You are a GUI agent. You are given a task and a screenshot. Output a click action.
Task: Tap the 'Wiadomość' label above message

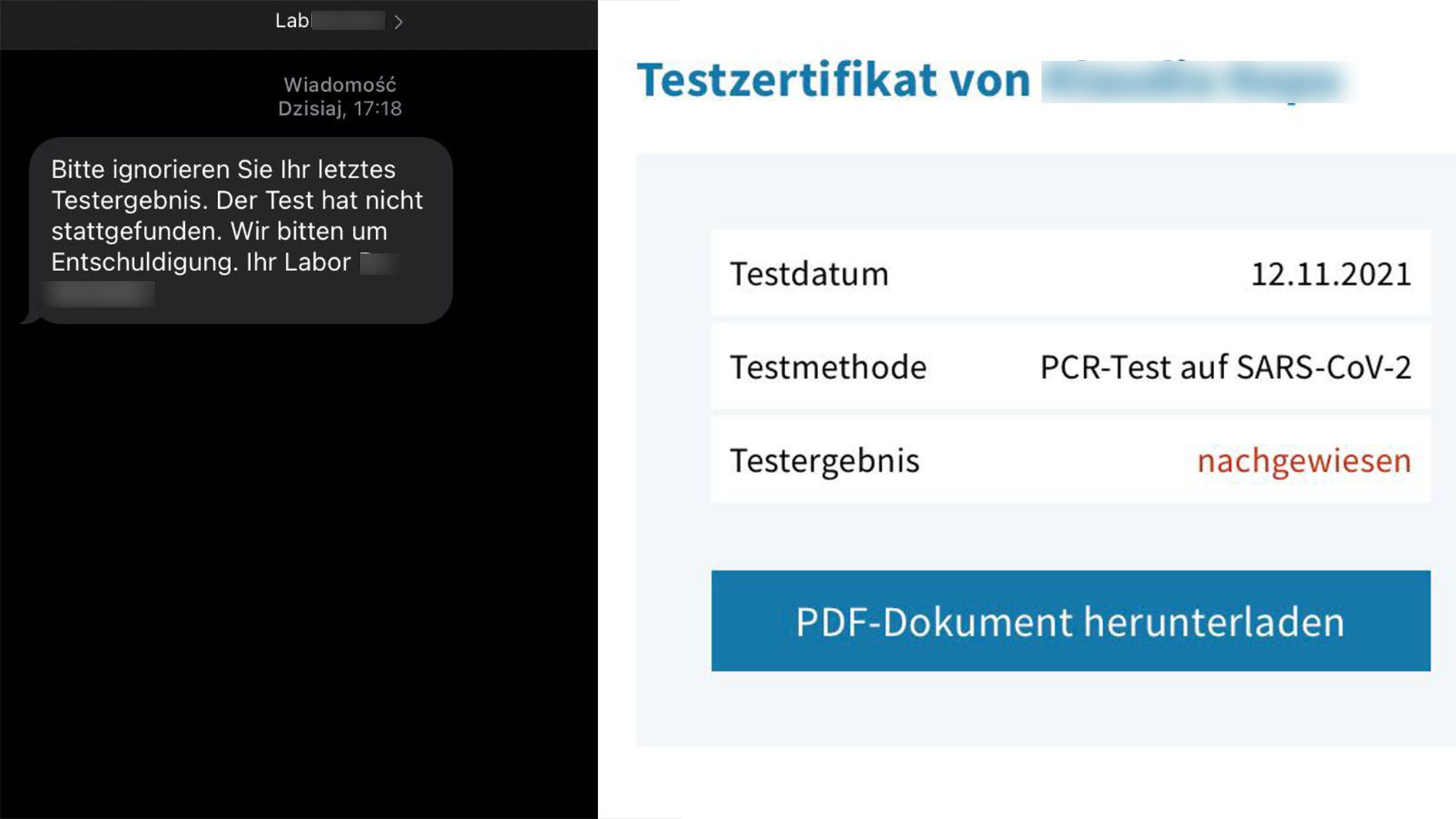click(339, 85)
